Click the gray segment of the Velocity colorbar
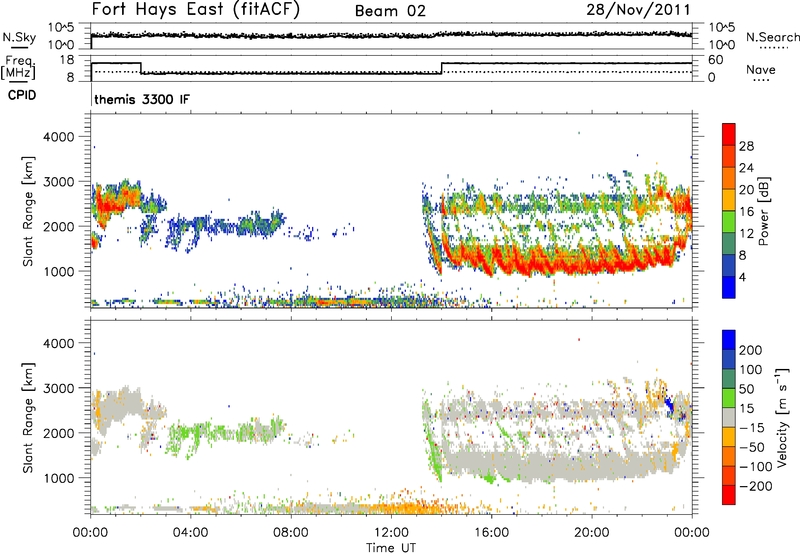Viewport: 800px width, 554px height. (x=729, y=418)
